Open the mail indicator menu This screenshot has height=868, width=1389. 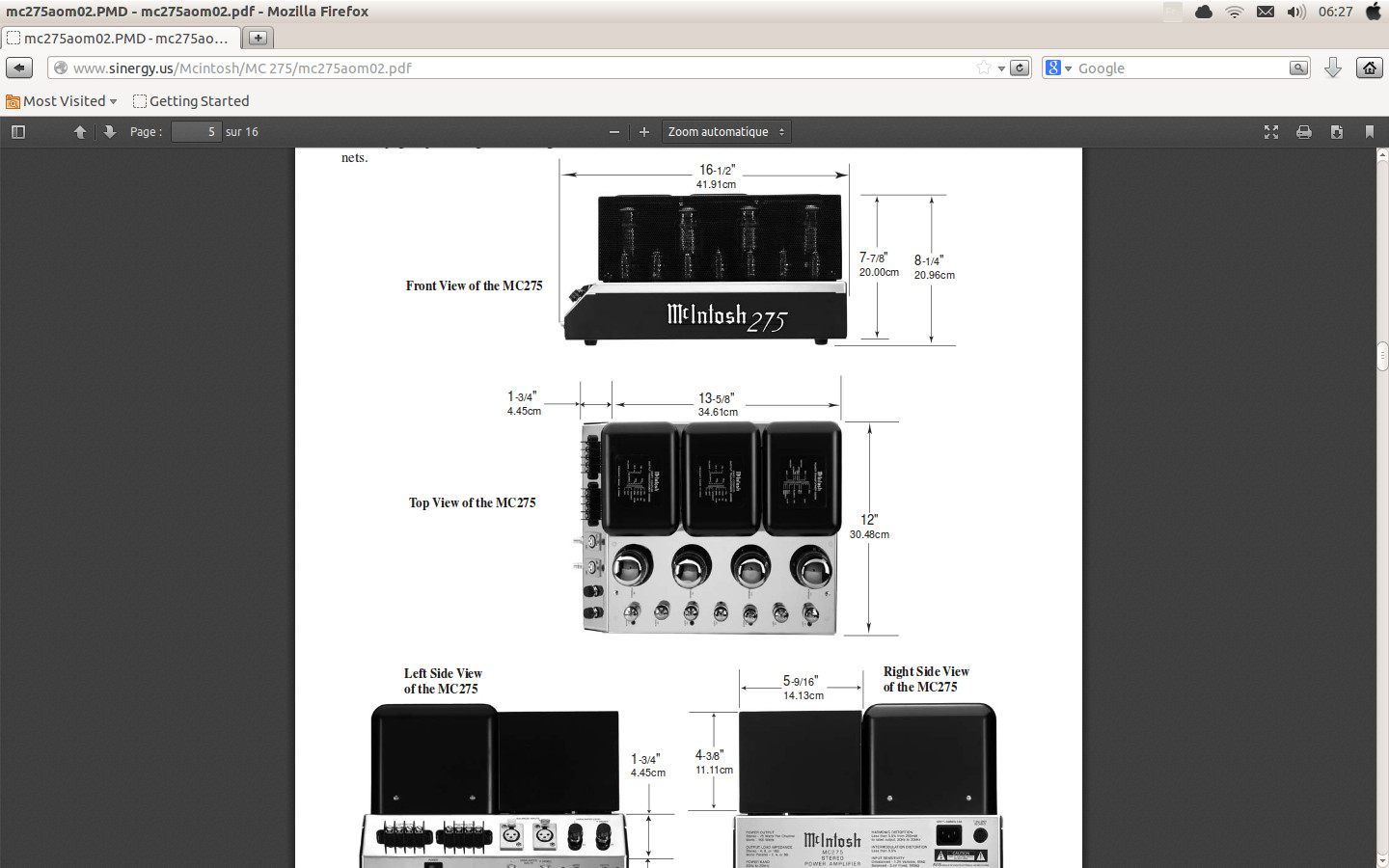point(1266,12)
